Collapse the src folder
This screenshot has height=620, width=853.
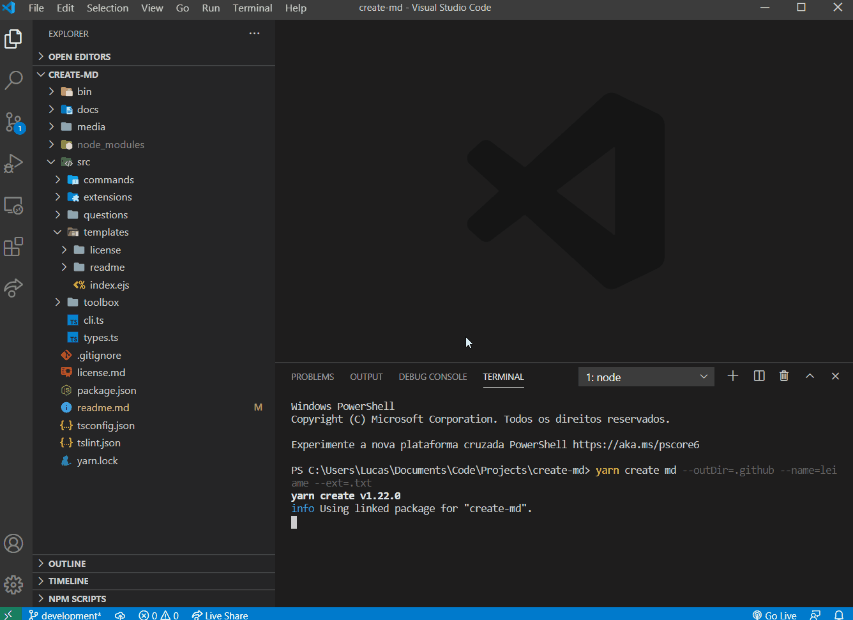coord(154,162)
